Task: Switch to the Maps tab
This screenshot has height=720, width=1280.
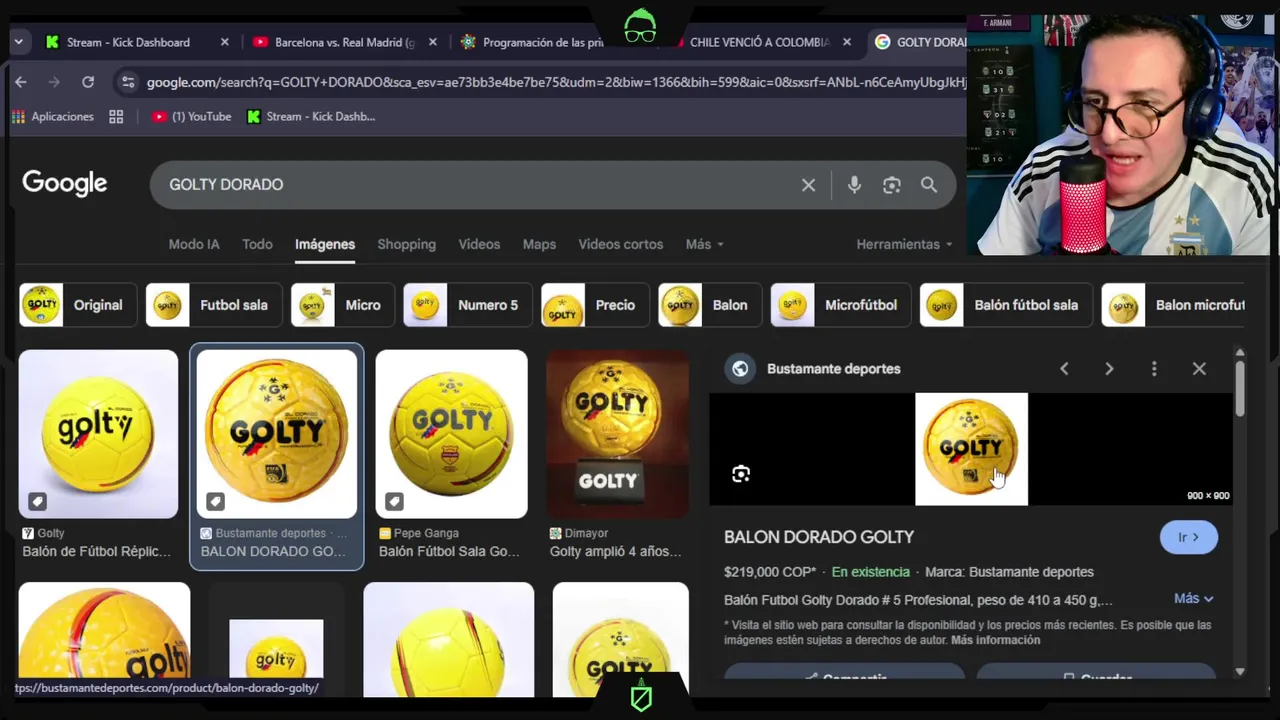Action: click(539, 244)
